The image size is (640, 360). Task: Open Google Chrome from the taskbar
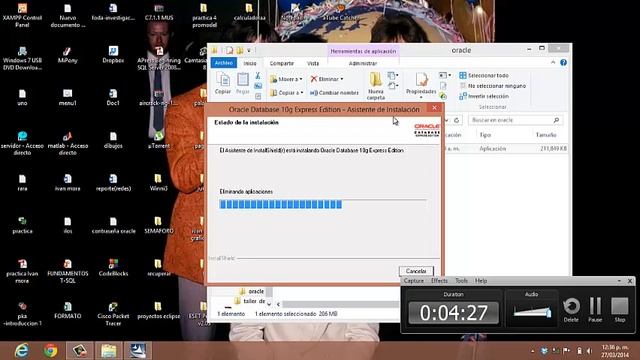(x=51, y=351)
